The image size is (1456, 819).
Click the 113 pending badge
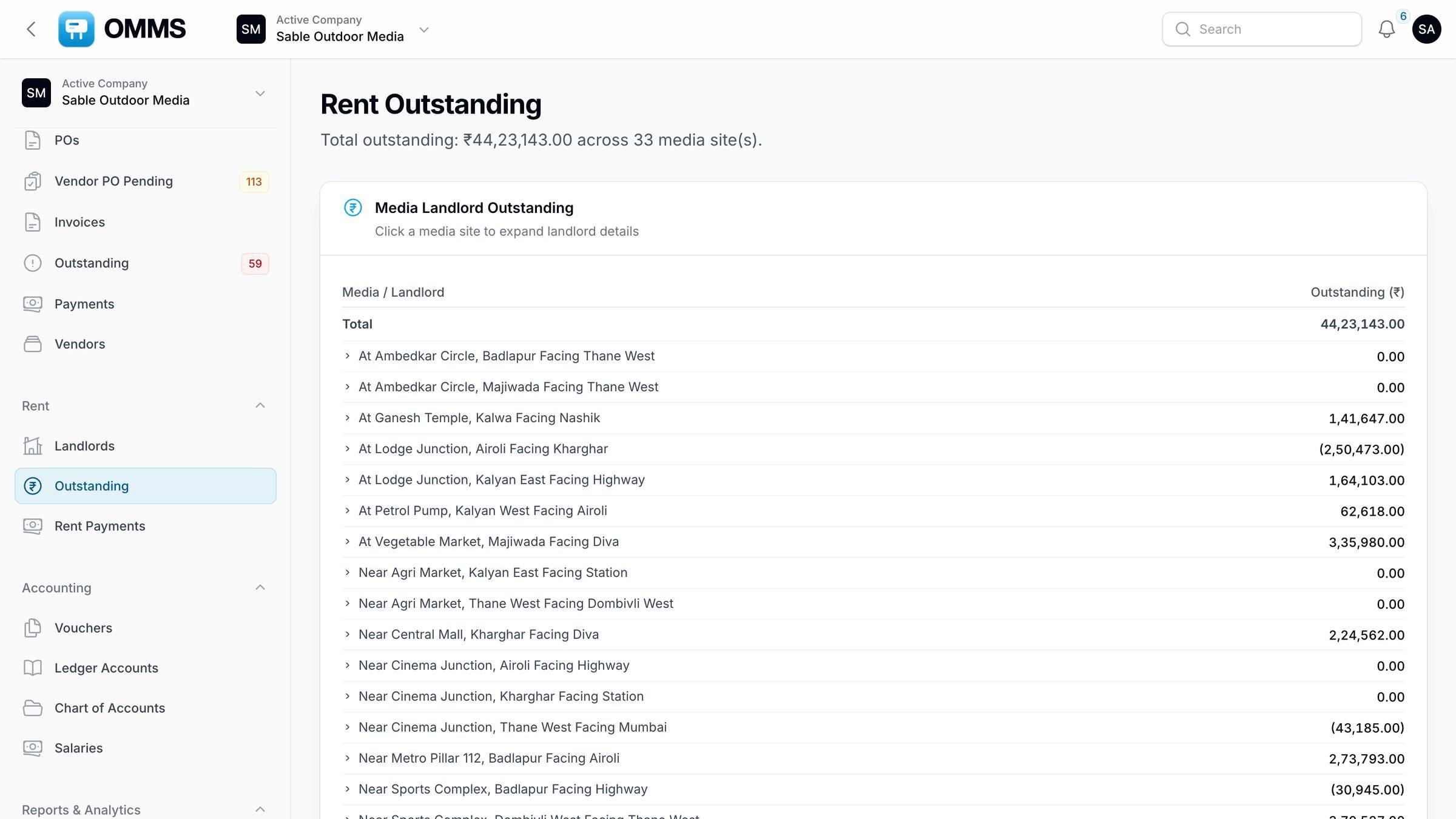coord(254,181)
